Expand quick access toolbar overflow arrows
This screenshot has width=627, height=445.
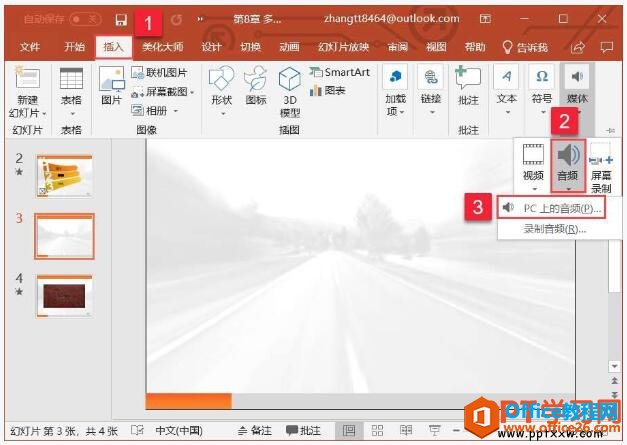pos(200,19)
